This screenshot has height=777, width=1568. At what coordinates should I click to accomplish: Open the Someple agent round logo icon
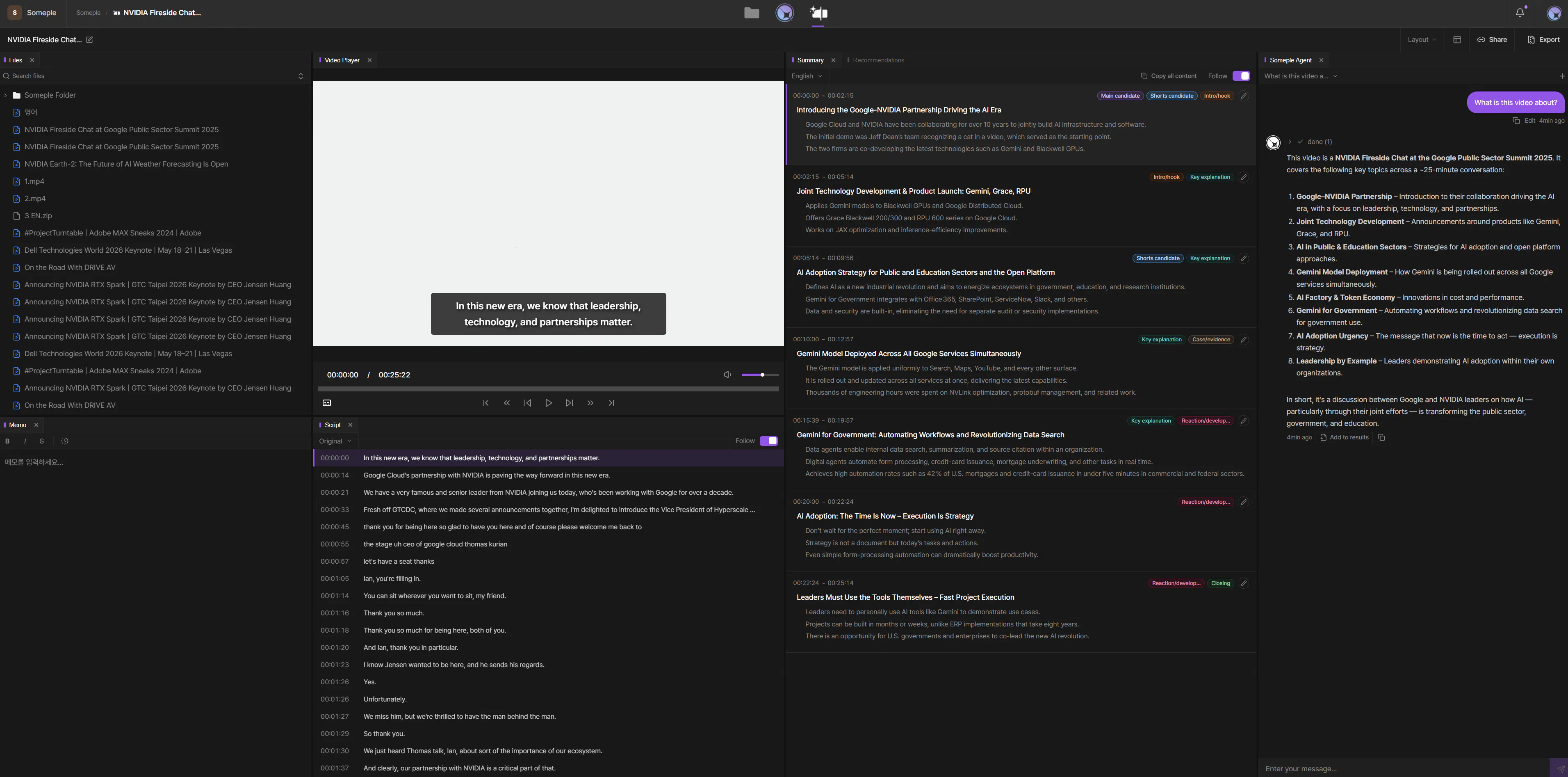[784, 13]
